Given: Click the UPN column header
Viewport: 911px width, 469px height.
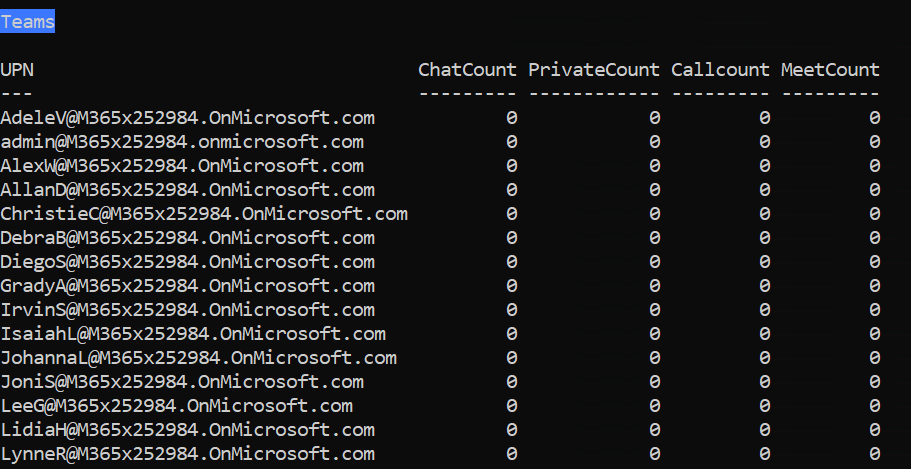Looking at the screenshot, I should click(17, 70).
